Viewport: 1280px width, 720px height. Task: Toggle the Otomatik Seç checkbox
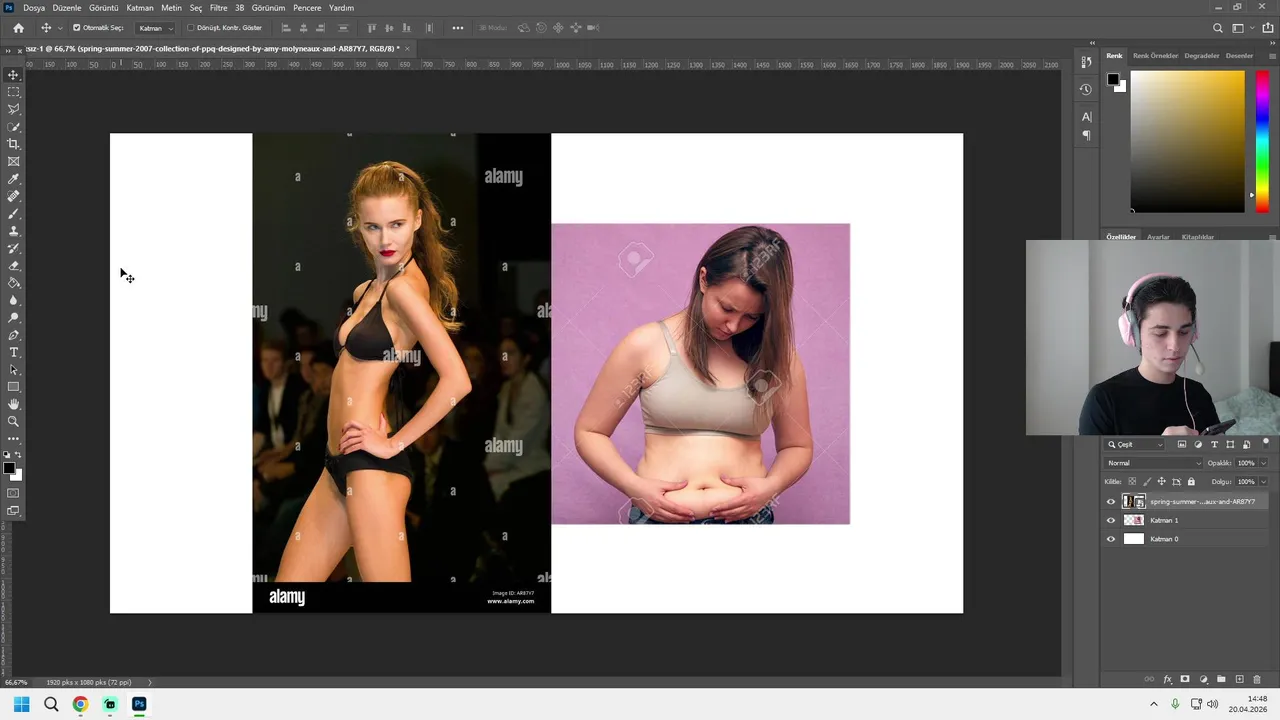pos(77,28)
